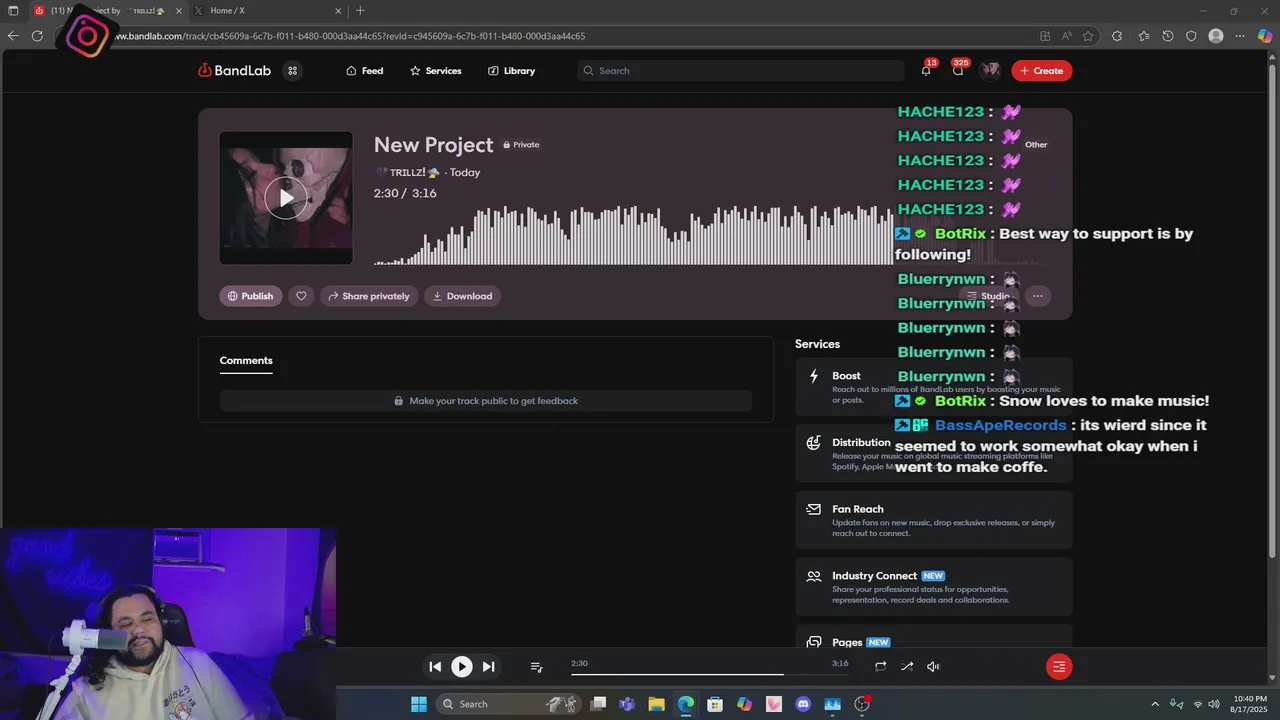Open Edge Copilot icon
Image resolution: width=1280 pixels, height=720 pixels.
[1264, 36]
